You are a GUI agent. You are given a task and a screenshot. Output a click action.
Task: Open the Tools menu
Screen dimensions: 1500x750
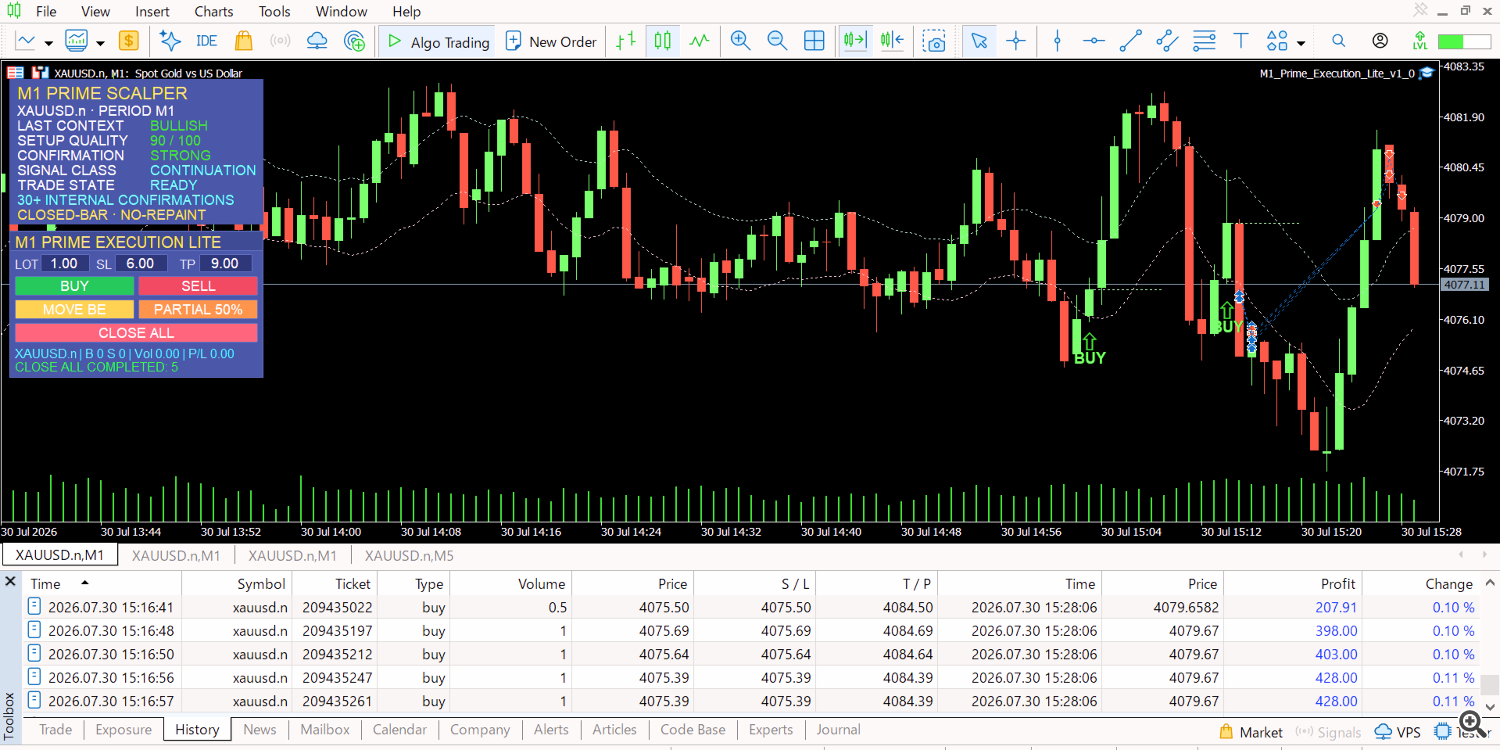[274, 11]
